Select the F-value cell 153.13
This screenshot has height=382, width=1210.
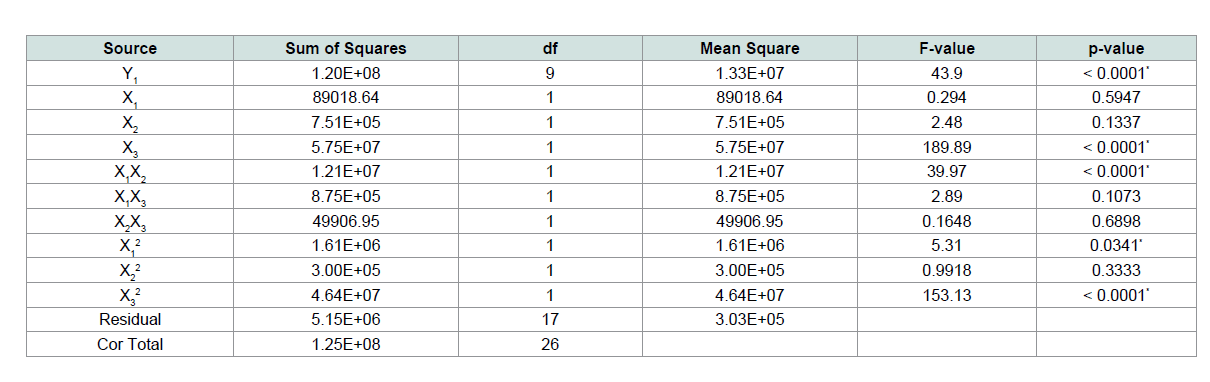click(946, 294)
